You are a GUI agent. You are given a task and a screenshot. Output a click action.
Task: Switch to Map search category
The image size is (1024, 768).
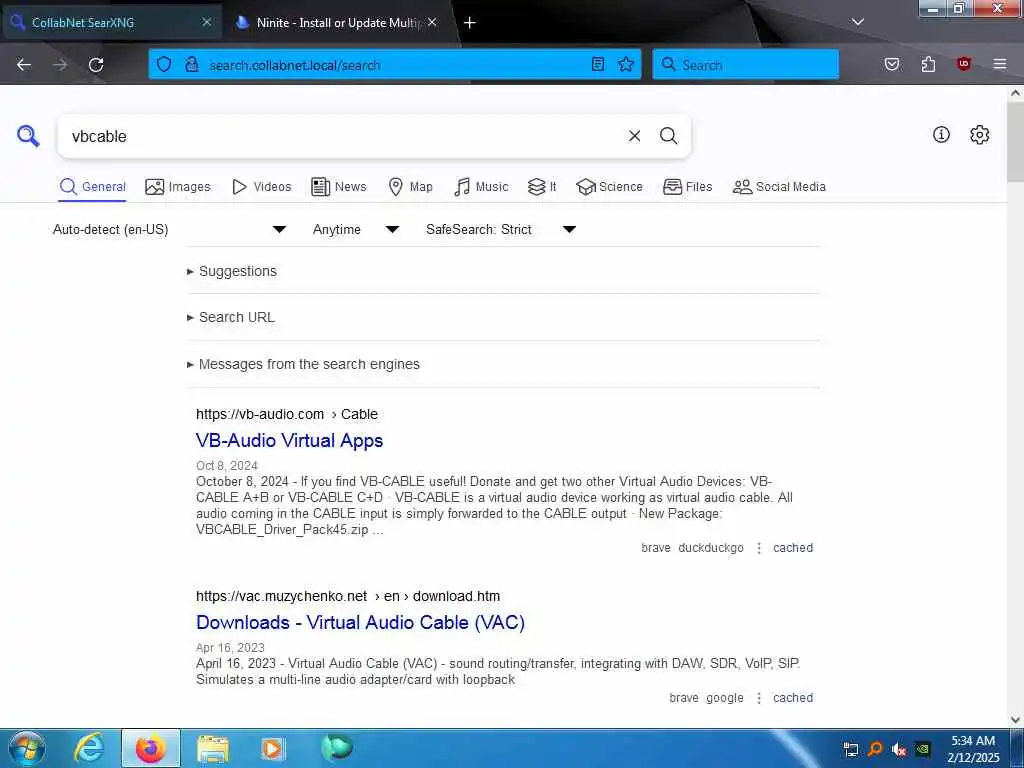pos(410,187)
